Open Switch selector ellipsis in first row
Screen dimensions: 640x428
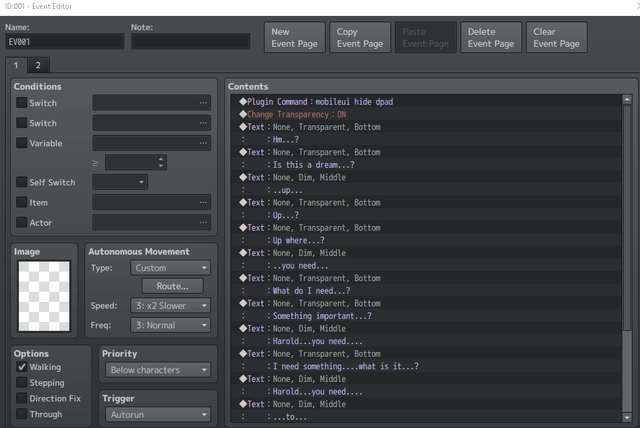pyautogui.click(x=203, y=103)
